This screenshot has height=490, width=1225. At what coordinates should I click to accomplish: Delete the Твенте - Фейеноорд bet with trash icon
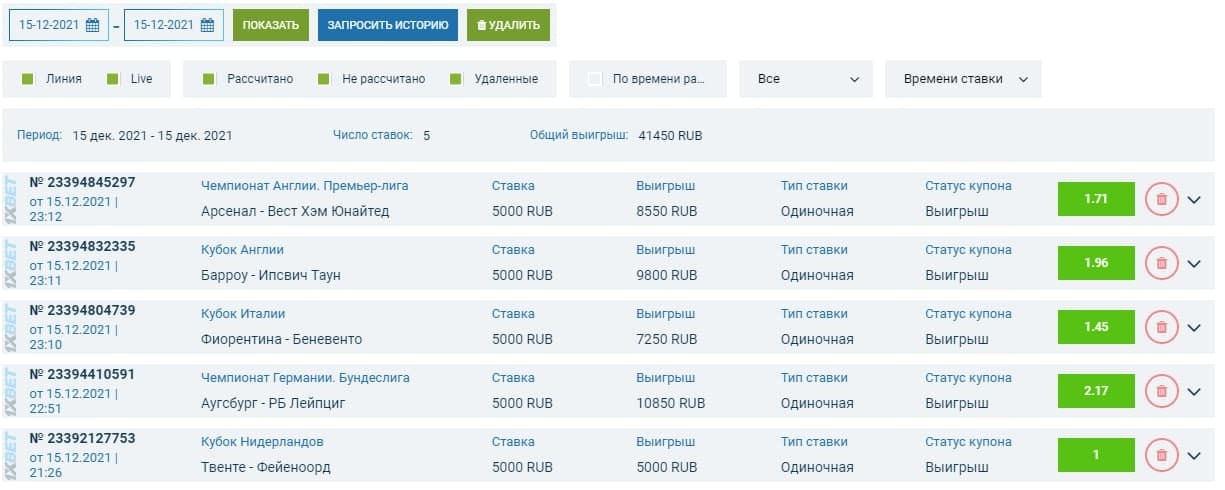(x=1161, y=455)
